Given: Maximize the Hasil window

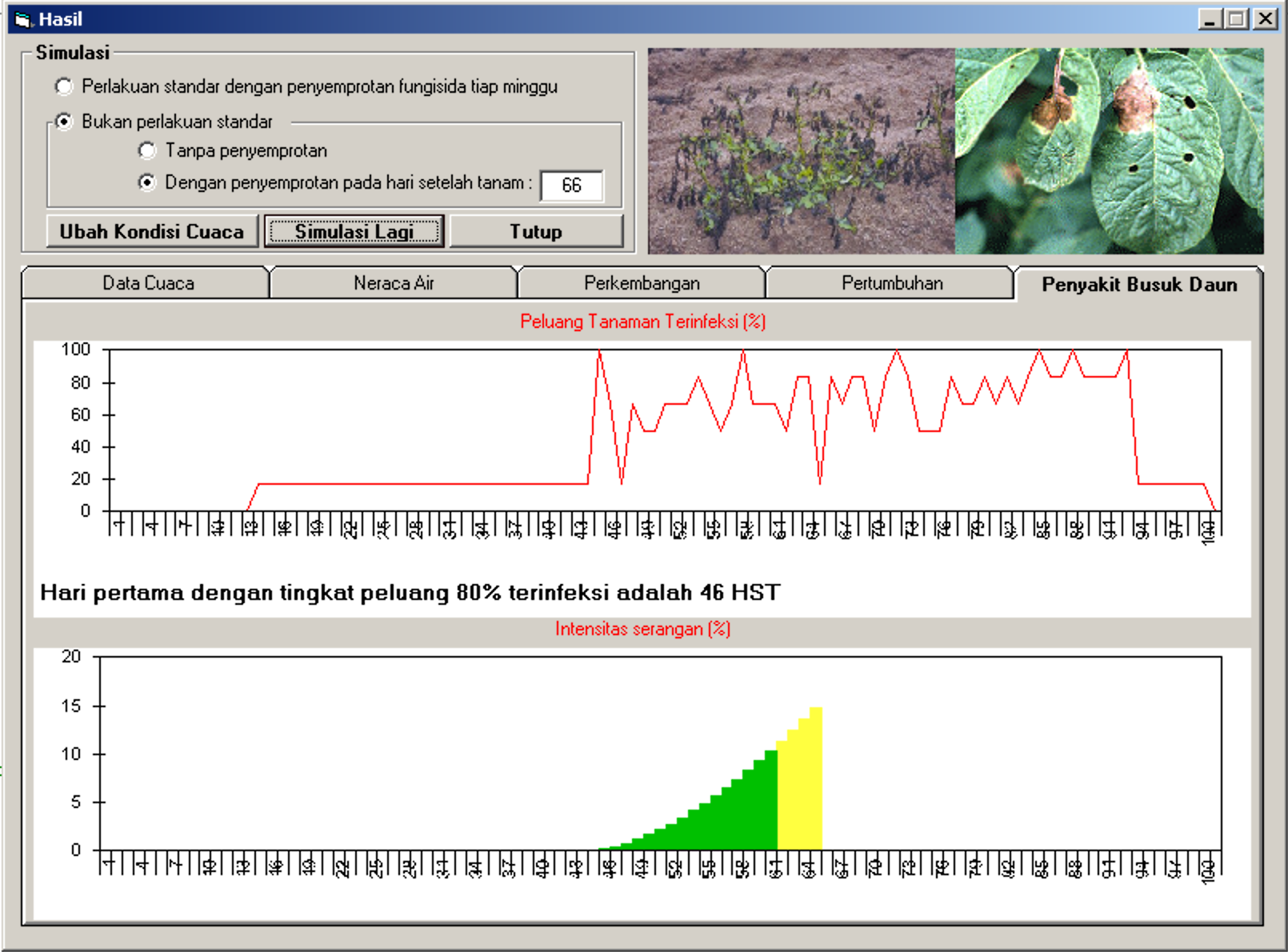Looking at the screenshot, I should (1237, 19).
